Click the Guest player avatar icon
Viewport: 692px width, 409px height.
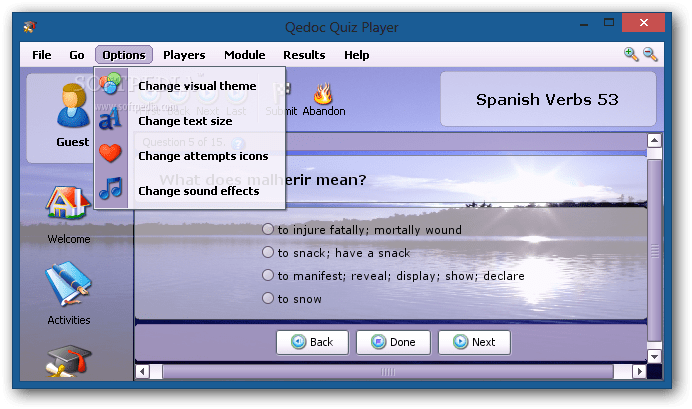73,106
